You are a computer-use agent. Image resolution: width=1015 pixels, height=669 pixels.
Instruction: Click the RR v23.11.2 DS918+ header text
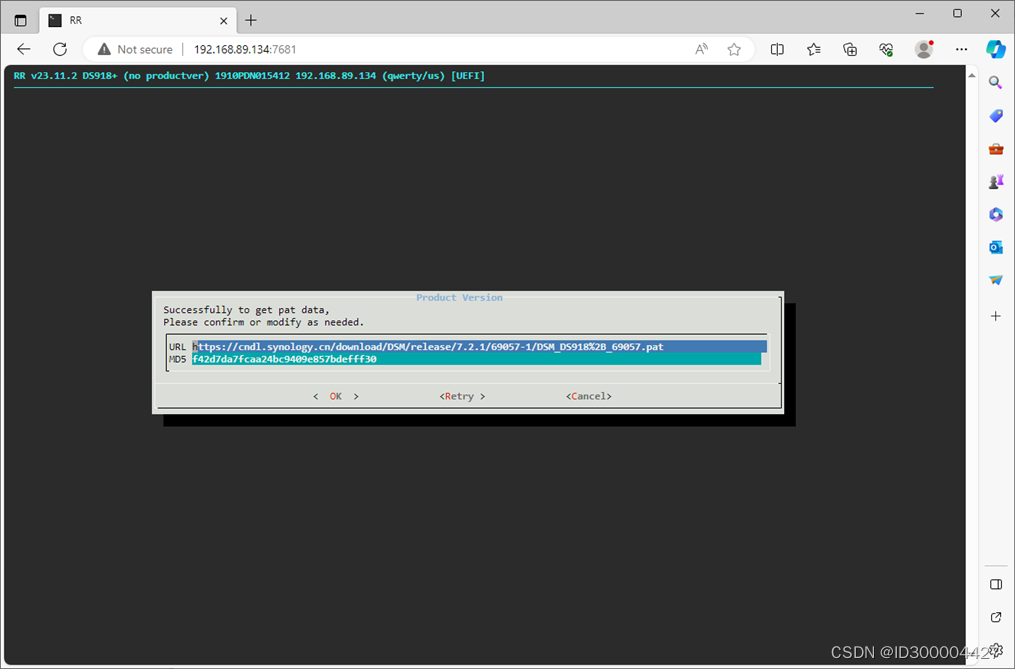249,76
